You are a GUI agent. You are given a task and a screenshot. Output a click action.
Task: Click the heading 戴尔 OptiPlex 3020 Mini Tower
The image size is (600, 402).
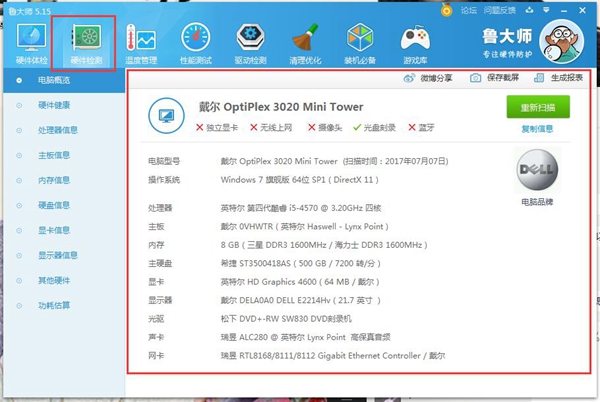281,107
